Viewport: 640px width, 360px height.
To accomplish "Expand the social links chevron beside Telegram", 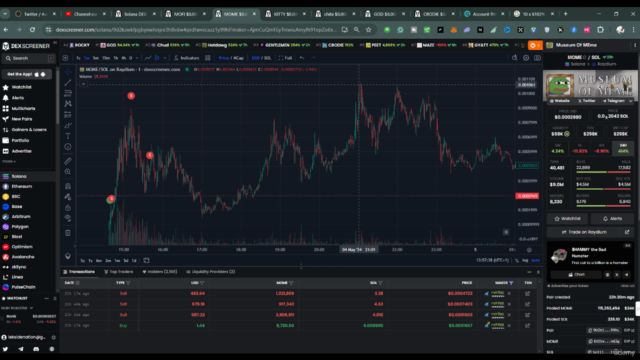I will pos(631,101).
